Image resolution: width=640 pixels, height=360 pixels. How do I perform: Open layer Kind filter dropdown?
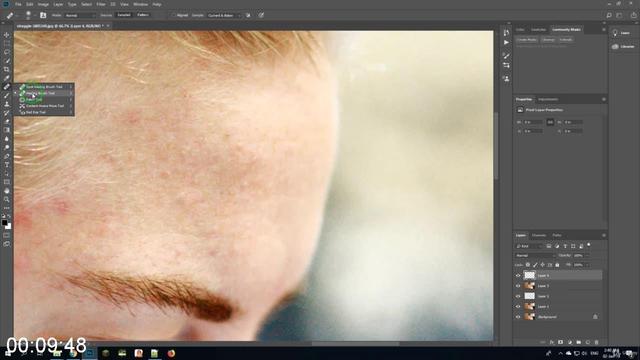[x=529, y=246]
